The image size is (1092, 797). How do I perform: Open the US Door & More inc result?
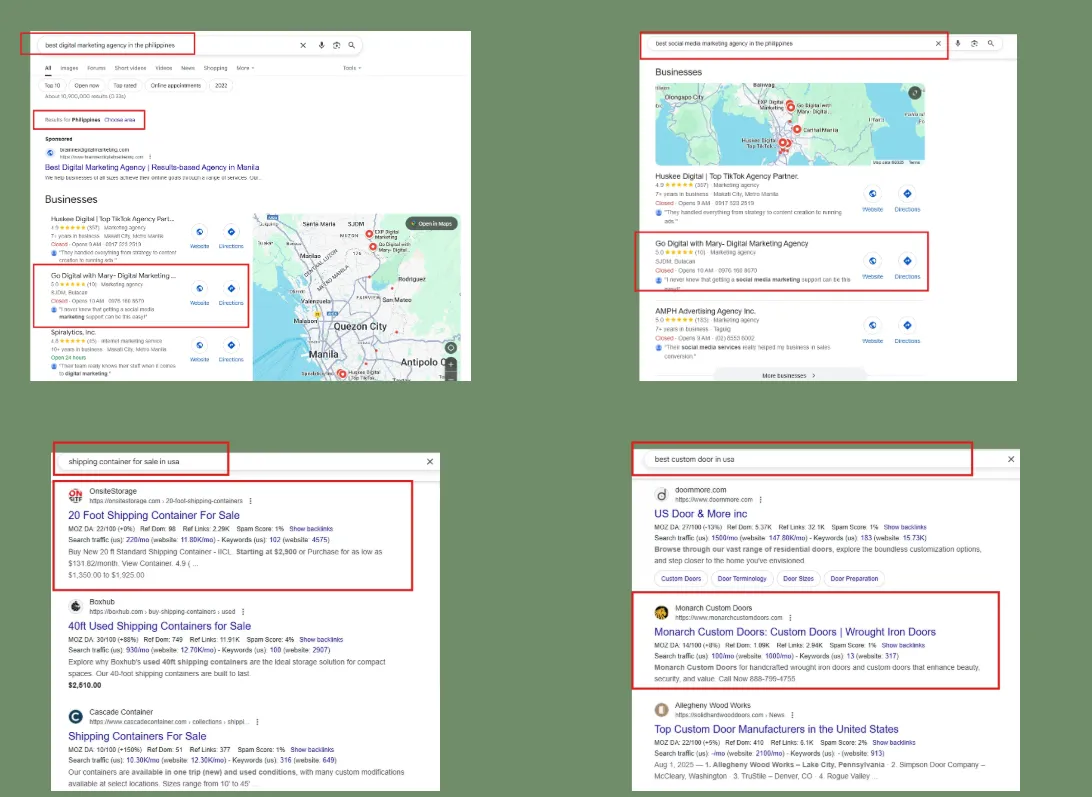click(701, 513)
